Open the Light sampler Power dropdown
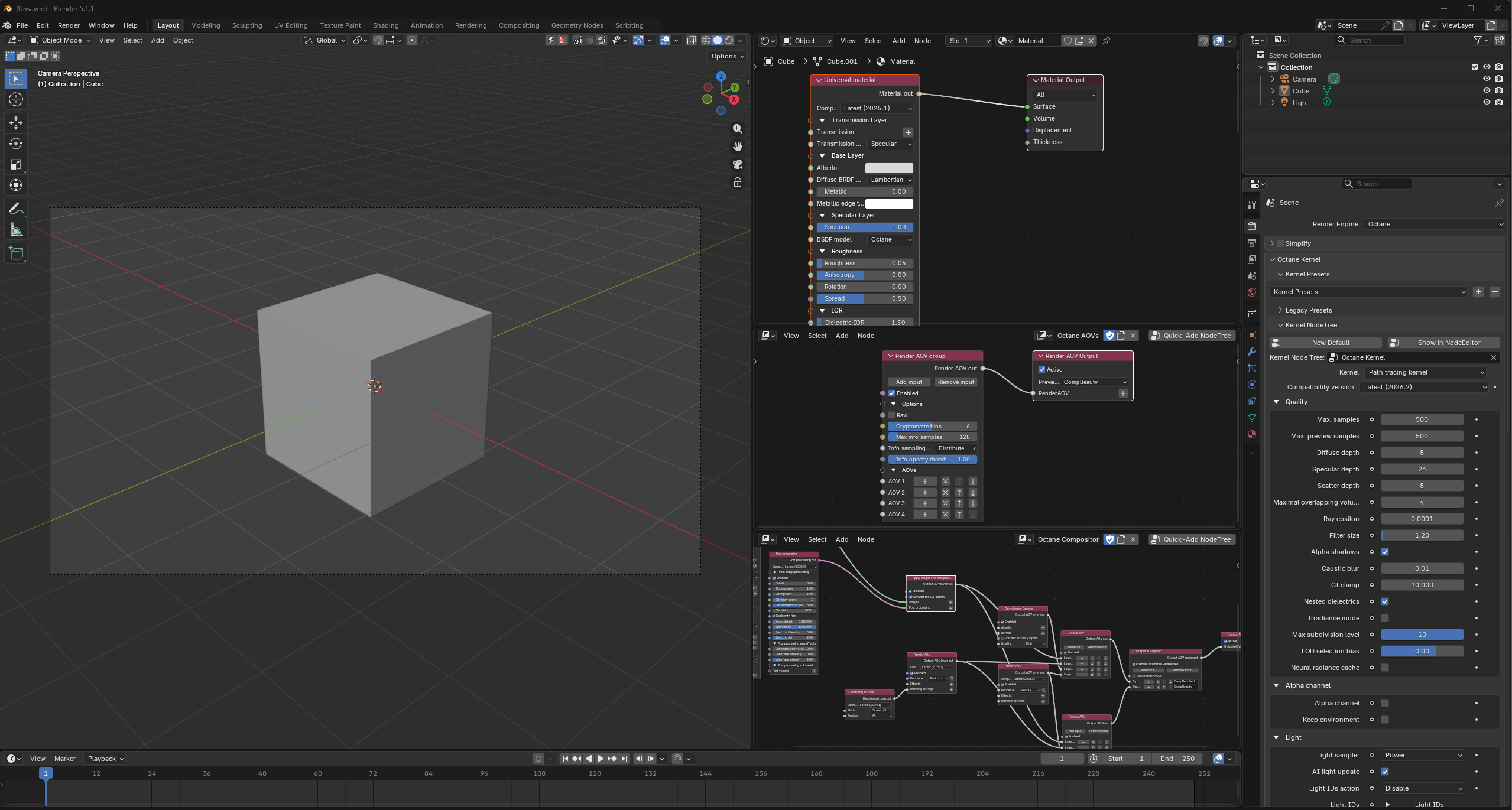This screenshot has height=810, width=1512. pos(1423,755)
